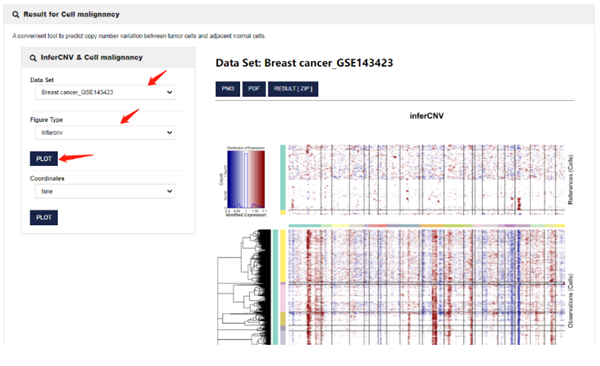
Task: Click the Observations (Cells) heatmap panel
Action: pyautogui.click(x=427, y=287)
